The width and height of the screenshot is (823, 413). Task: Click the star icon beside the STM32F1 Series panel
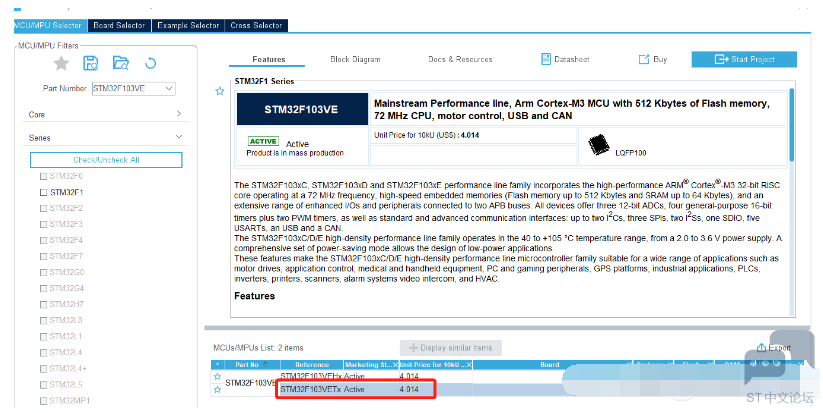click(x=220, y=91)
